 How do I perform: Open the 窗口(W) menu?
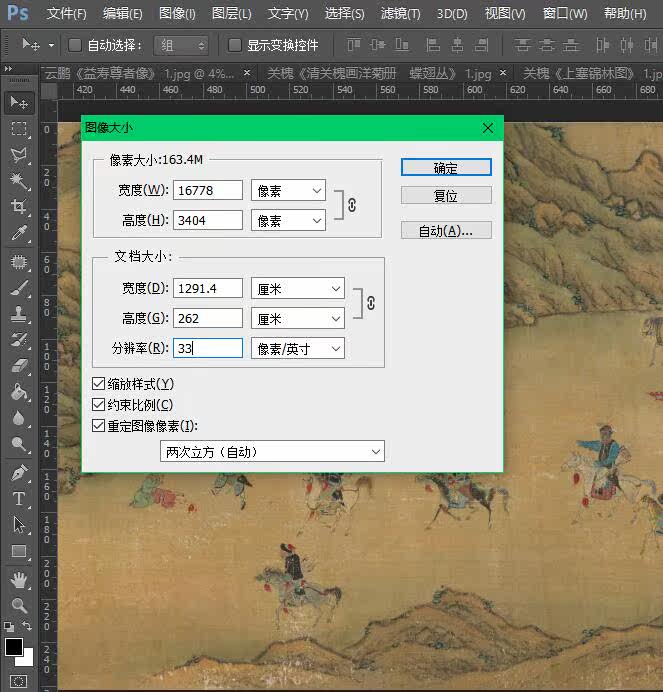(x=565, y=13)
